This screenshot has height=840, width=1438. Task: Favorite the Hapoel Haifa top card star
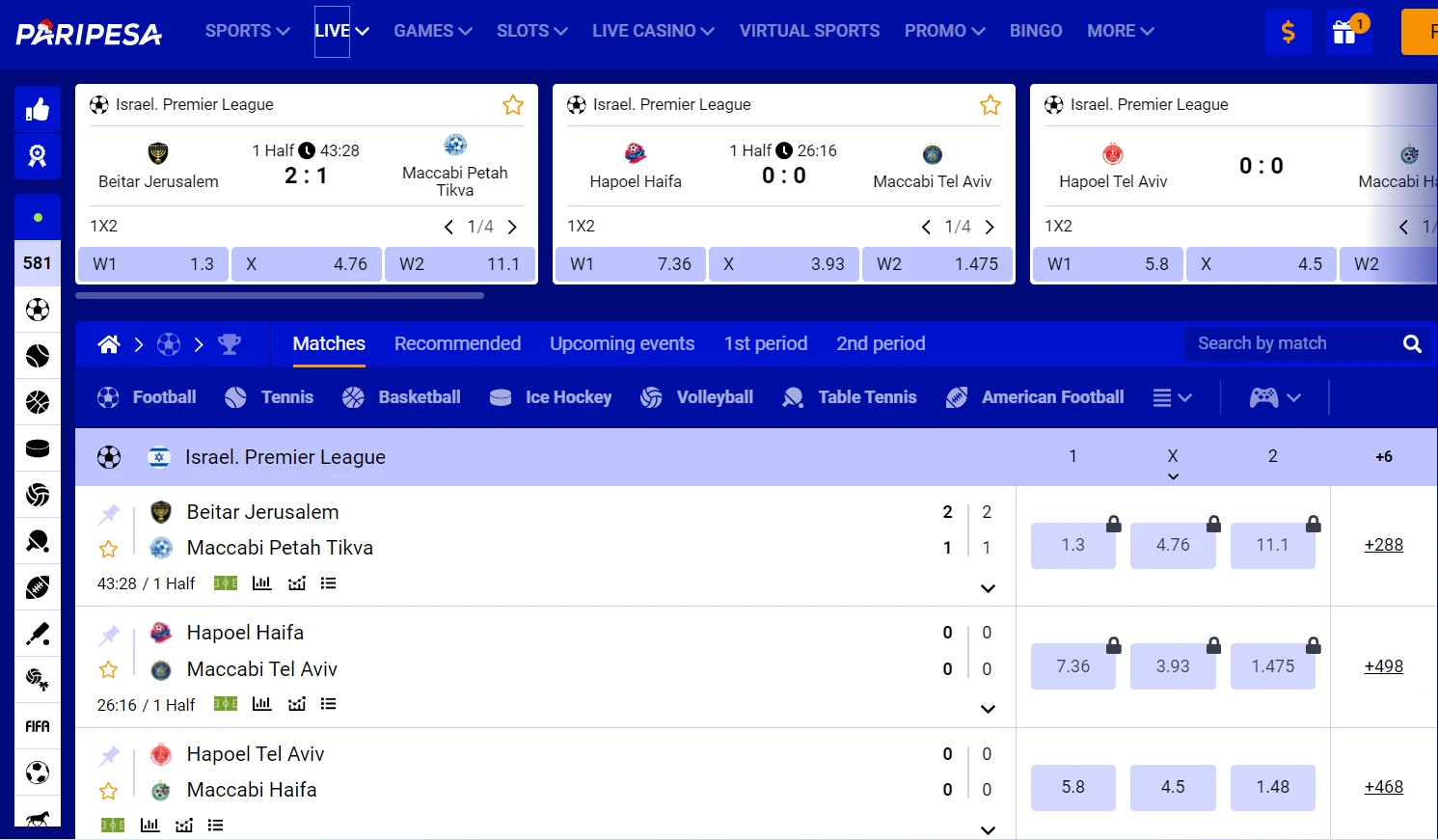click(x=990, y=105)
